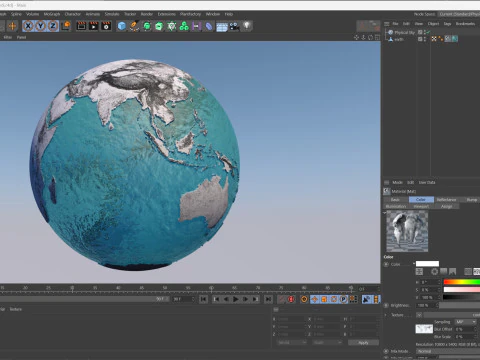Open Attribute Manager User Data menu
The height and width of the screenshot is (360, 480).
click(x=427, y=182)
